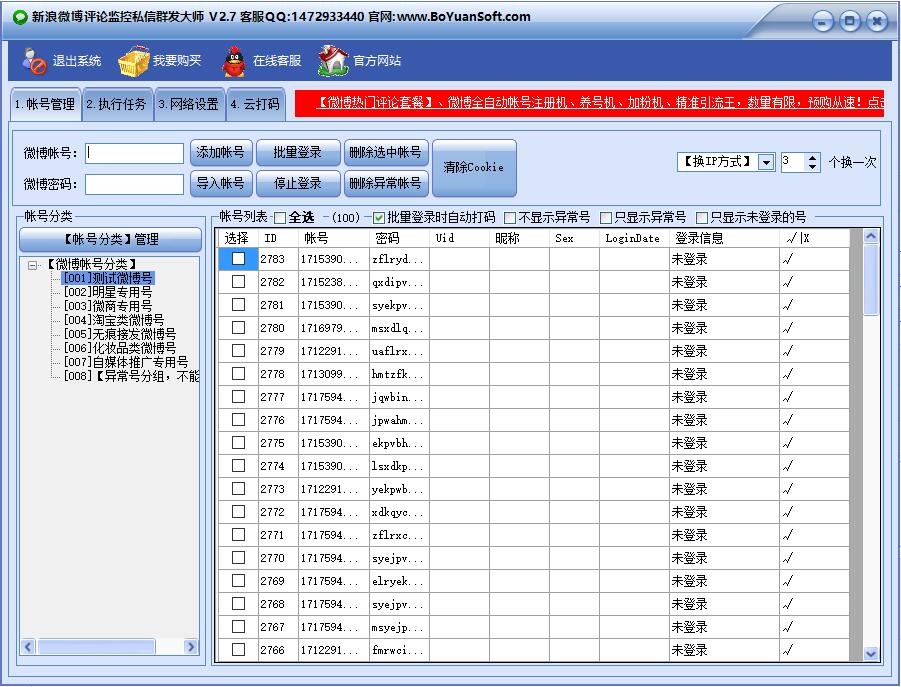Open the 官方网站 house icon
The width and height of the screenshot is (901, 687).
click(333, 61)
